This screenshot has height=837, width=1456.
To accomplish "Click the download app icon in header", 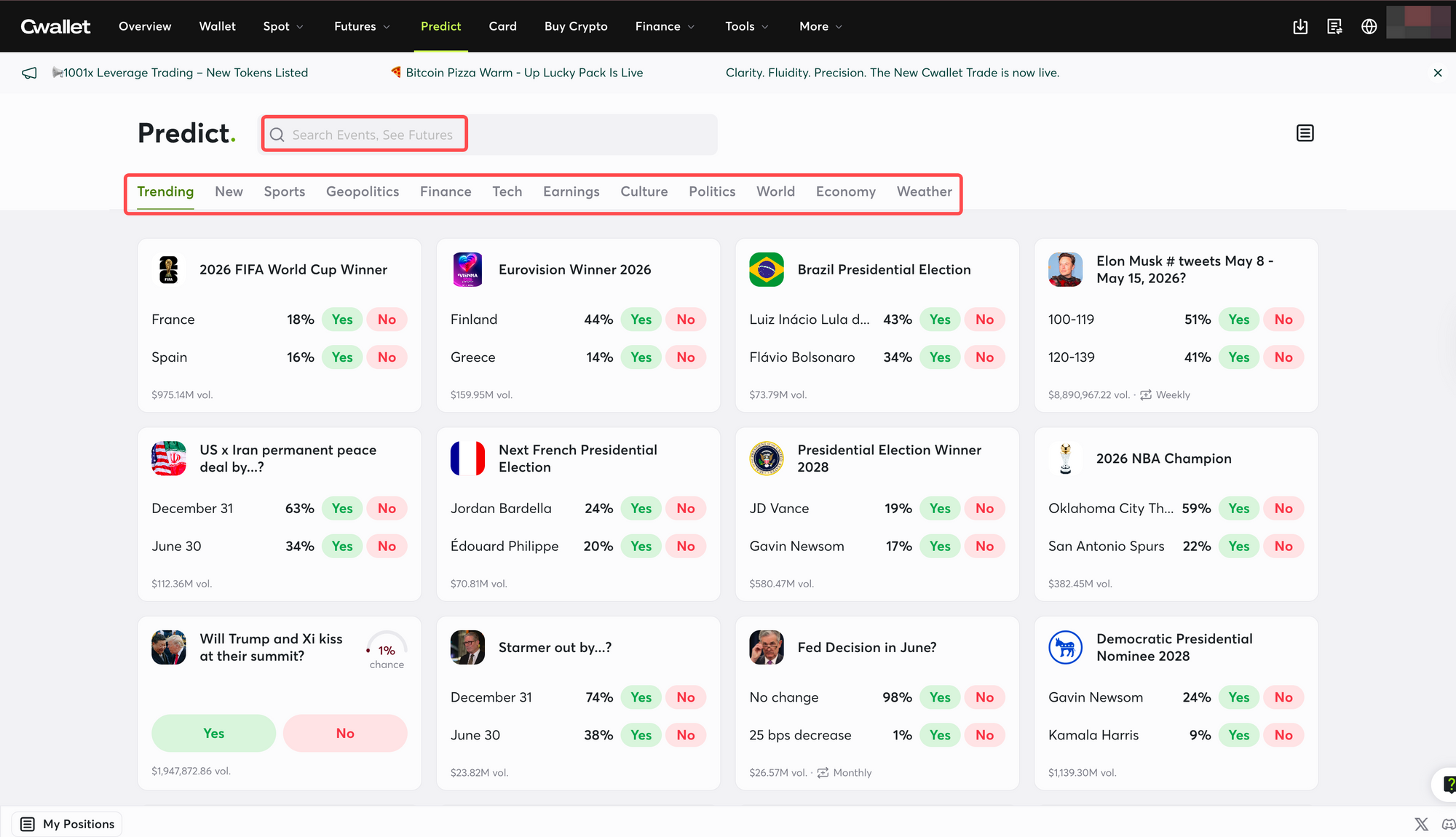I will [1300, 27].
